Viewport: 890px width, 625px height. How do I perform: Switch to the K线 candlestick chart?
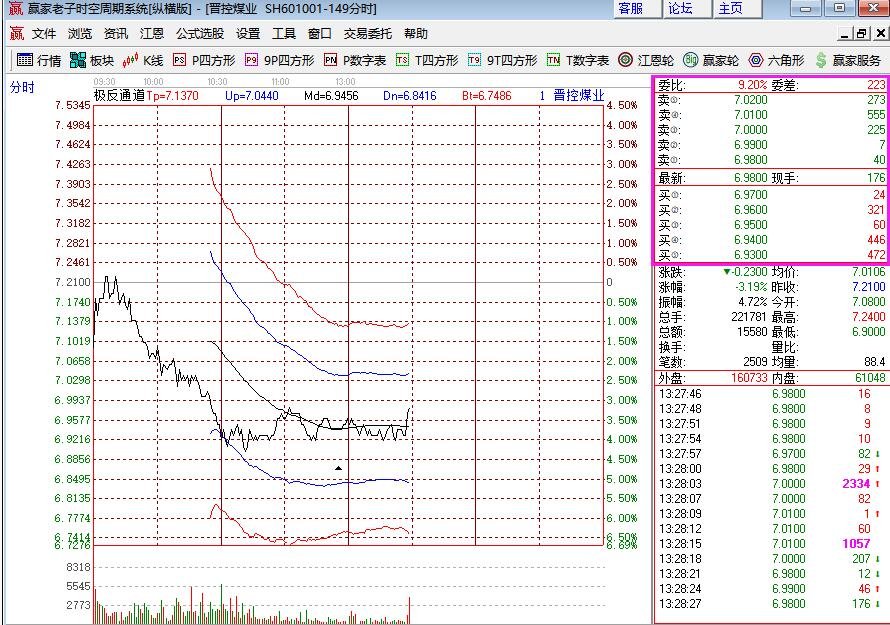(x=142, y=60)
